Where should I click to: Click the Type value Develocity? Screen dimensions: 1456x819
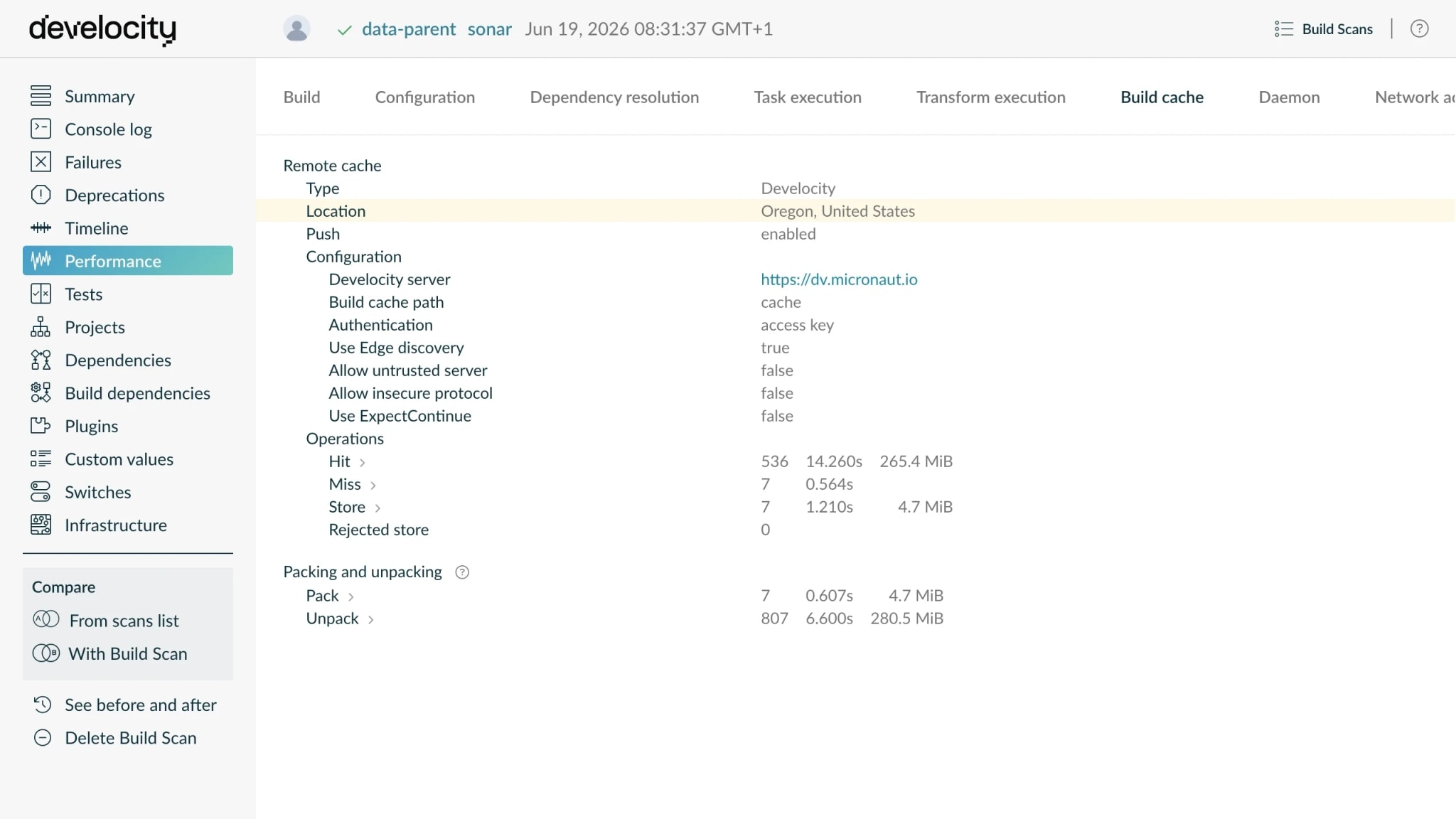[x=798, y=188]
